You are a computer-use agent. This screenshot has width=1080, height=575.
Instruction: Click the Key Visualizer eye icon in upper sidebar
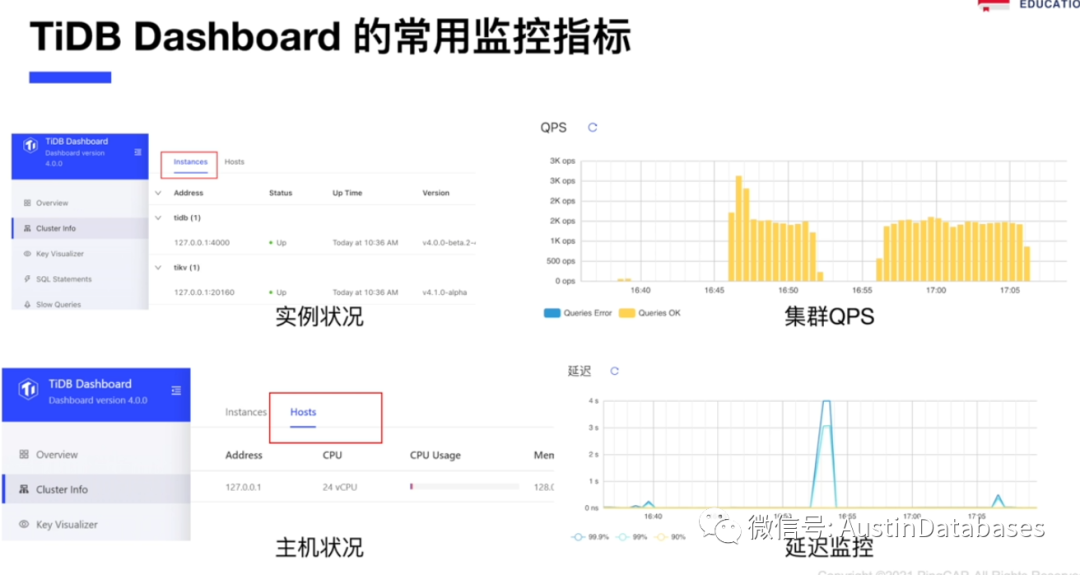[28, 253]
